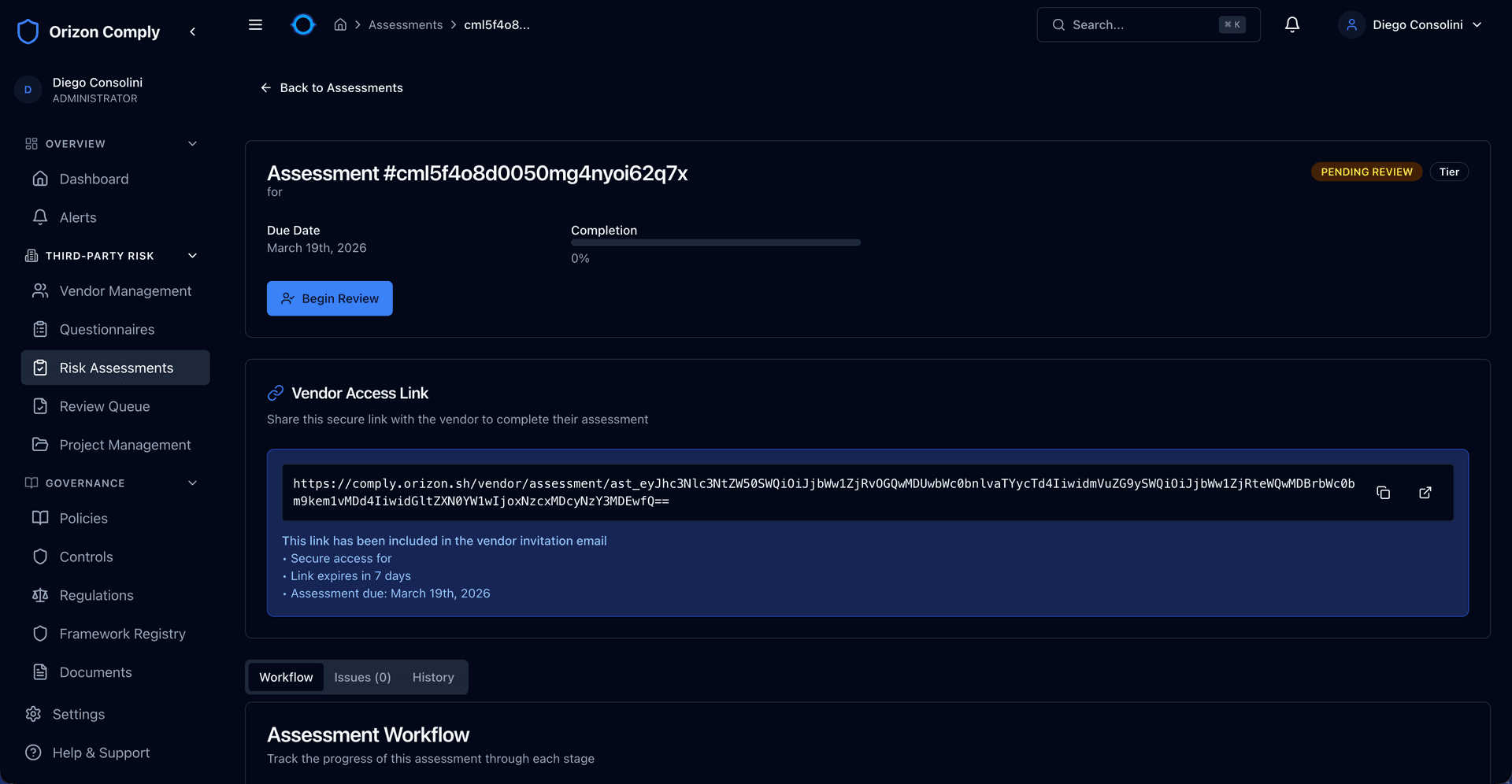Viewport: 1512px width, 784px height.
Task: Copy the vendor access link
Action: pos(1384,492)
